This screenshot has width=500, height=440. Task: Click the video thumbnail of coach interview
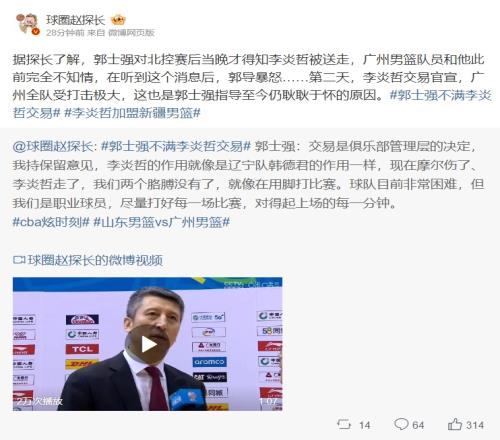(148, 344)
